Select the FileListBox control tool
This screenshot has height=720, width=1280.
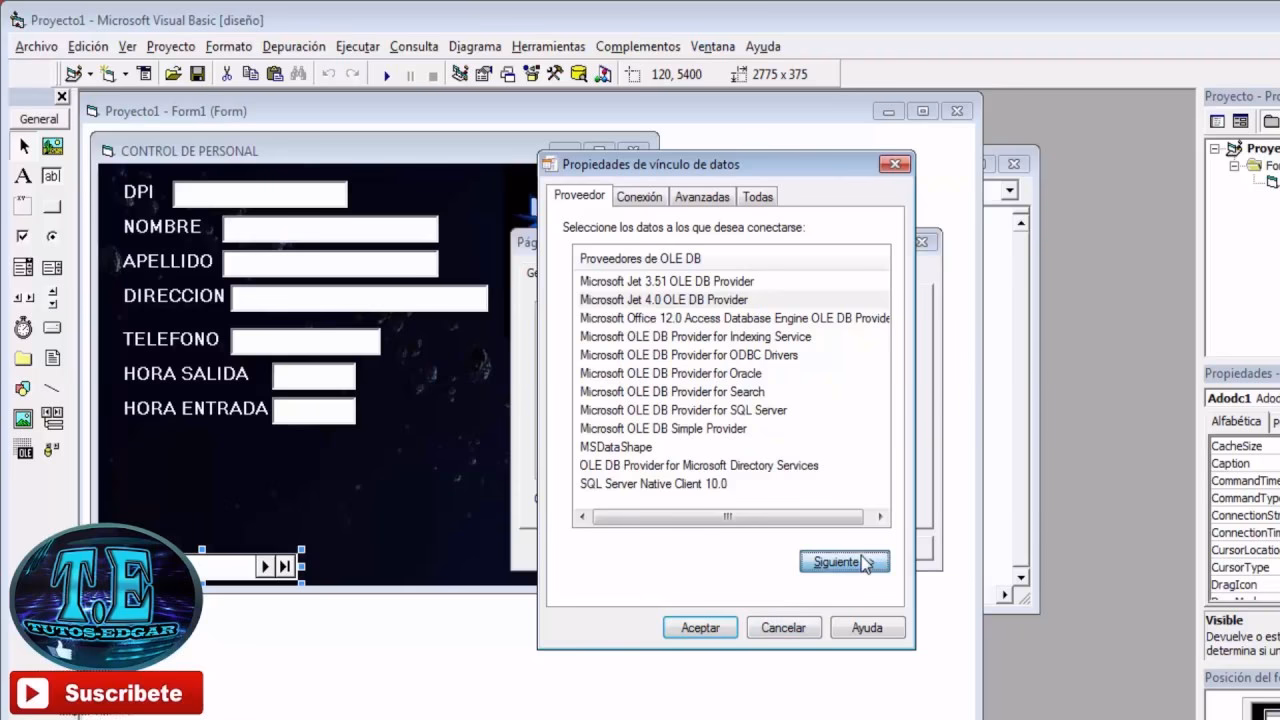point(52,358)
